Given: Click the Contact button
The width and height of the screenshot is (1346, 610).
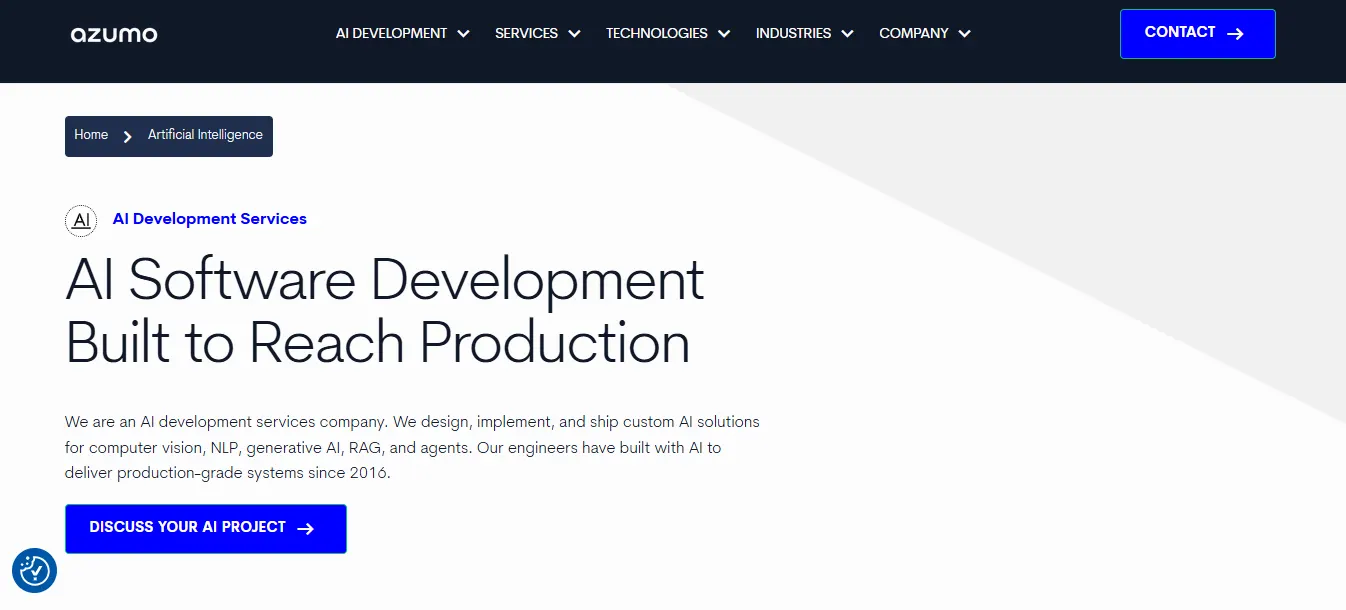Looking at the screenshot, I should click(x=1198, y=34).
